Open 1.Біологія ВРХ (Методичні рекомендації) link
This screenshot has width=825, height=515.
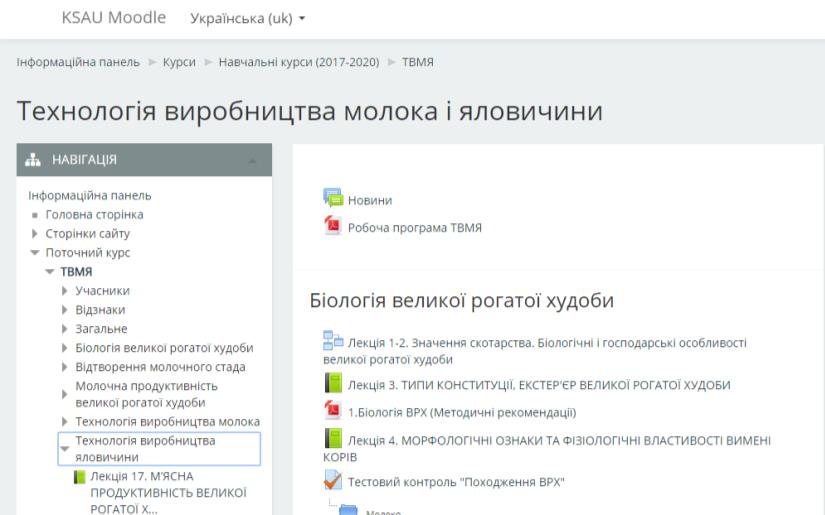coord(462,412)
